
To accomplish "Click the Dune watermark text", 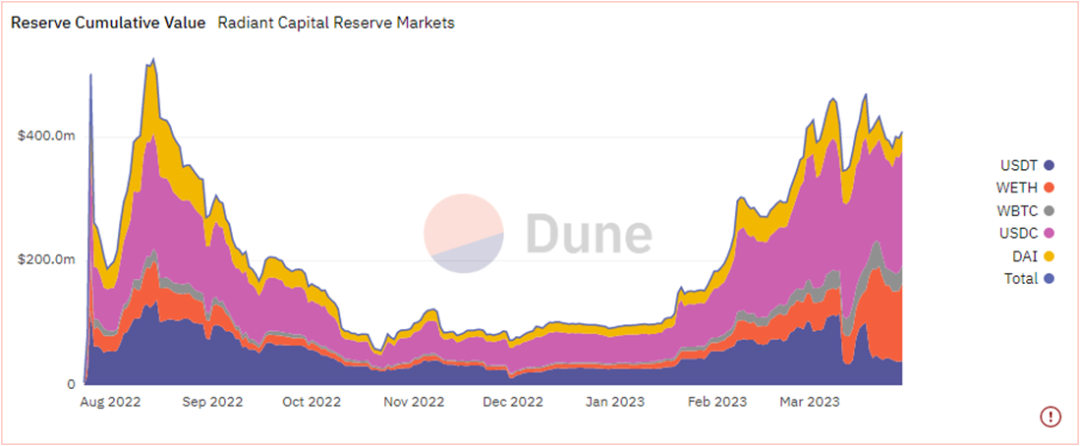I will click(x=589, y=233).
